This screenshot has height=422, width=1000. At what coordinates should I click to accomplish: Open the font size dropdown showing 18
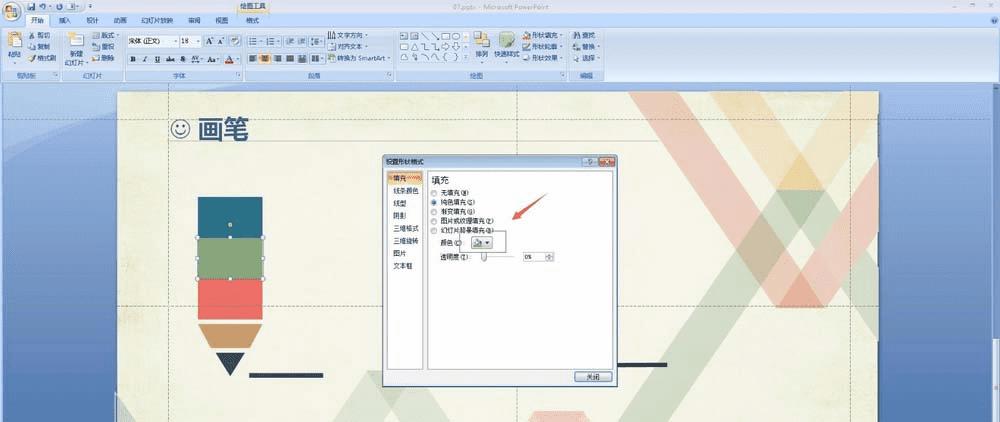click(x=191, y=41)
